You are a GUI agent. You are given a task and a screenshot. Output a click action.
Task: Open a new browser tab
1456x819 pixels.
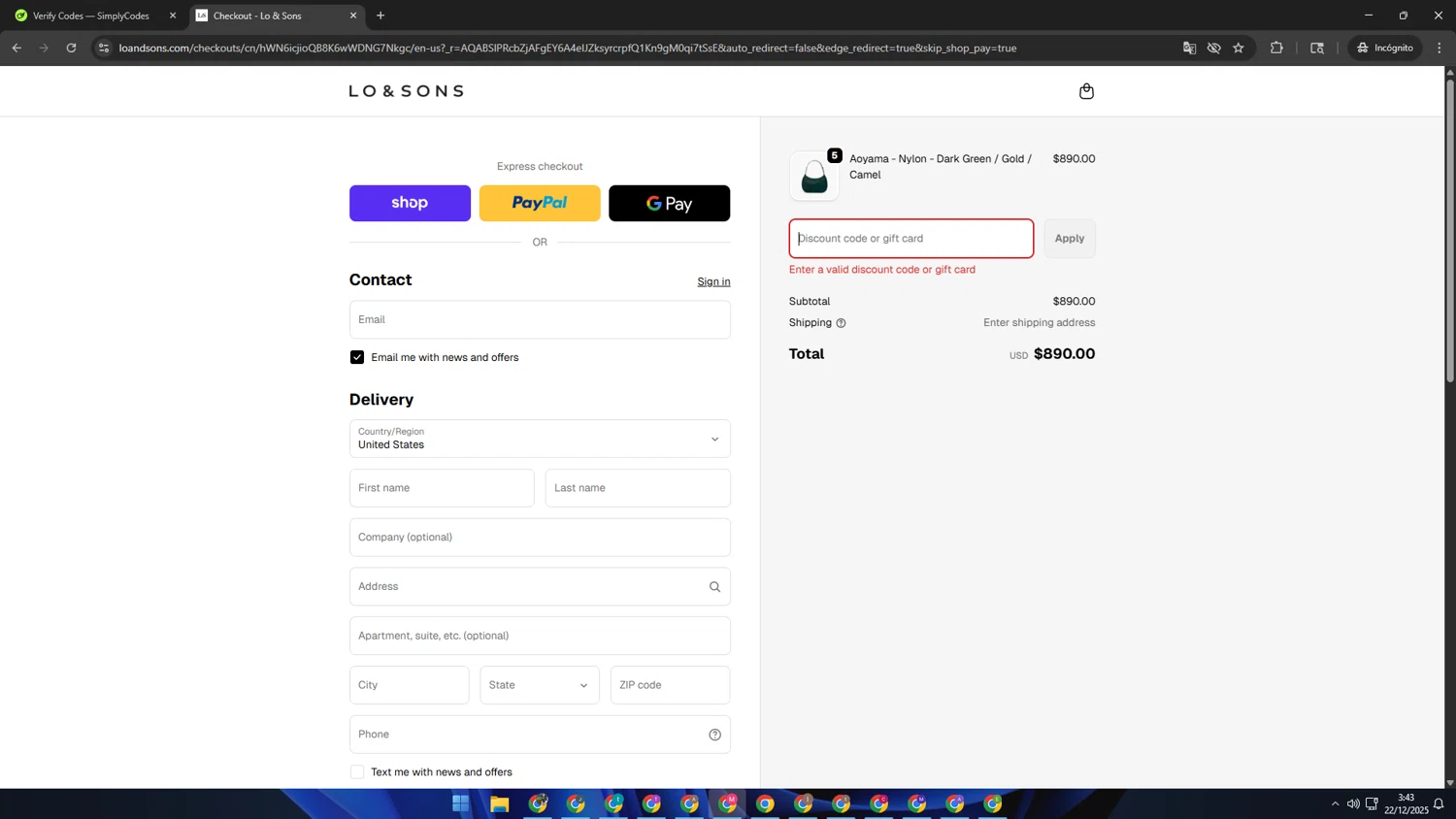click(x=381, y=16)
